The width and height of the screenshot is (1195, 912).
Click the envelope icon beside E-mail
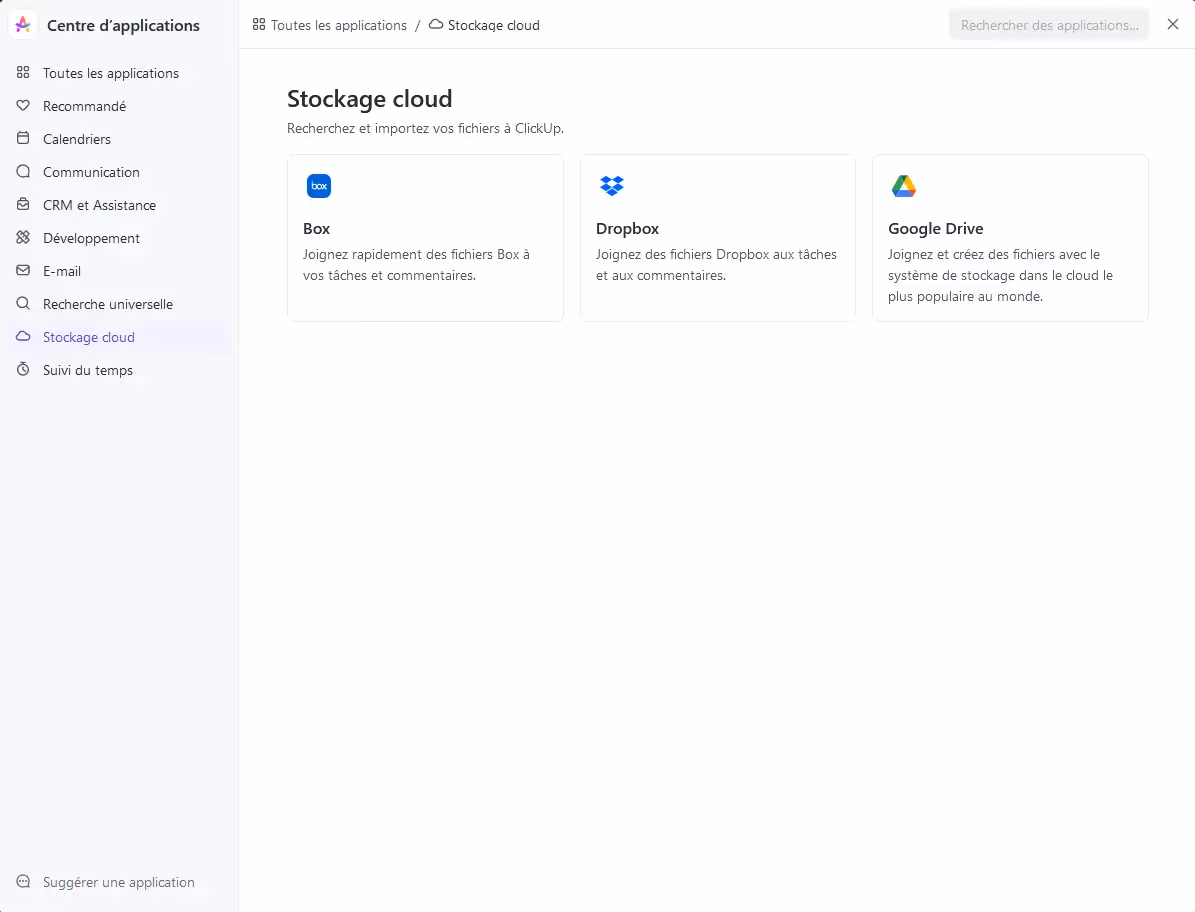[23, 271]
